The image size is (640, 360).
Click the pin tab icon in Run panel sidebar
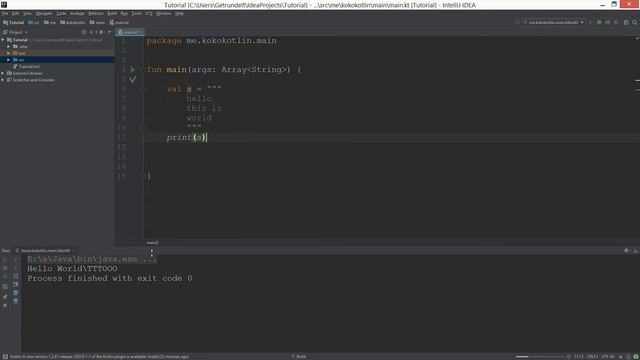(5, 297)
